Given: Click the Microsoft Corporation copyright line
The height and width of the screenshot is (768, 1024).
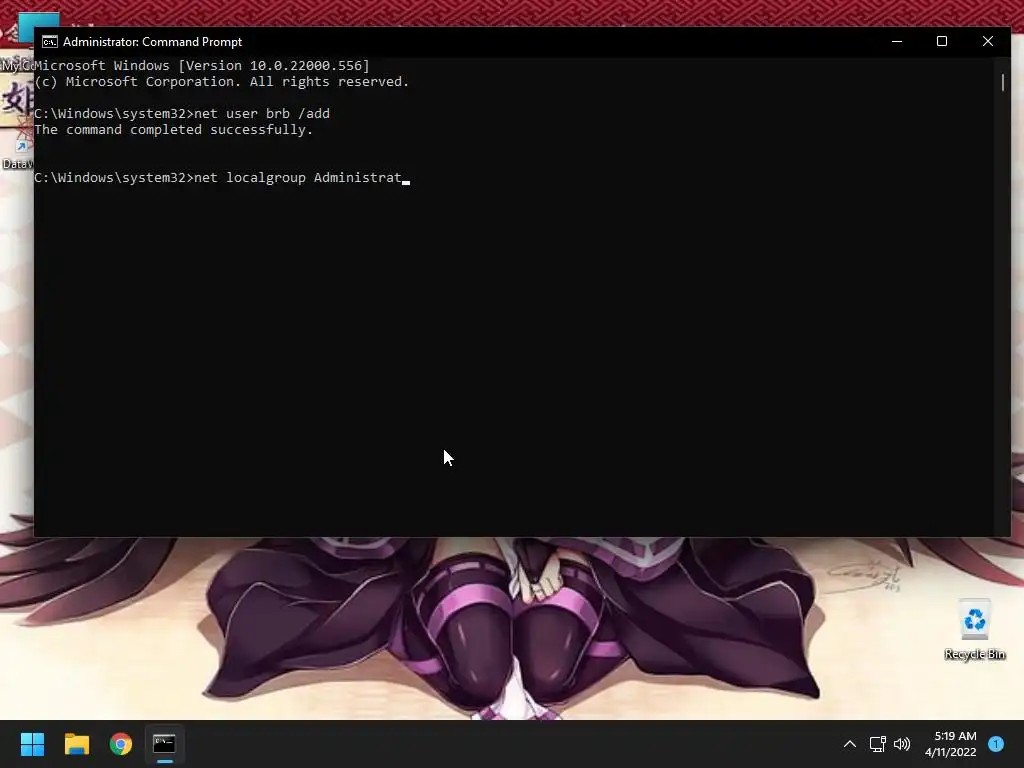Looking at the screenshot, I should pos(221,82).
